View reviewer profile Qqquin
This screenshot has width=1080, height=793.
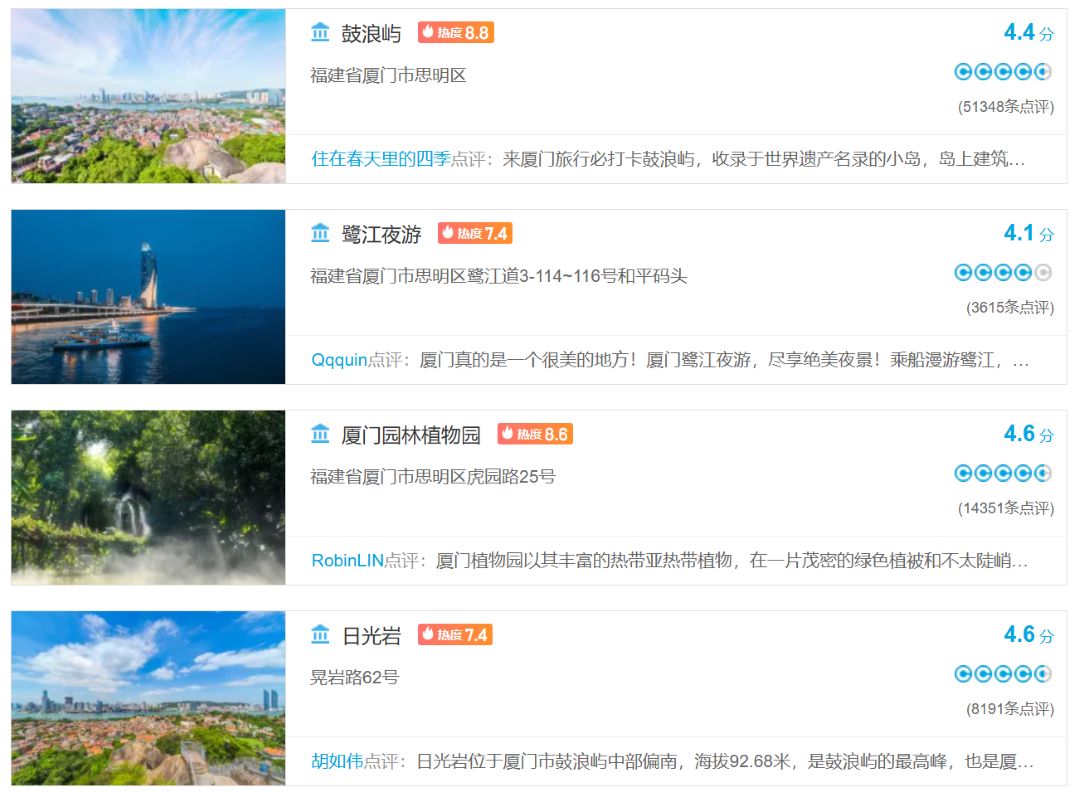tap(340, 360)
